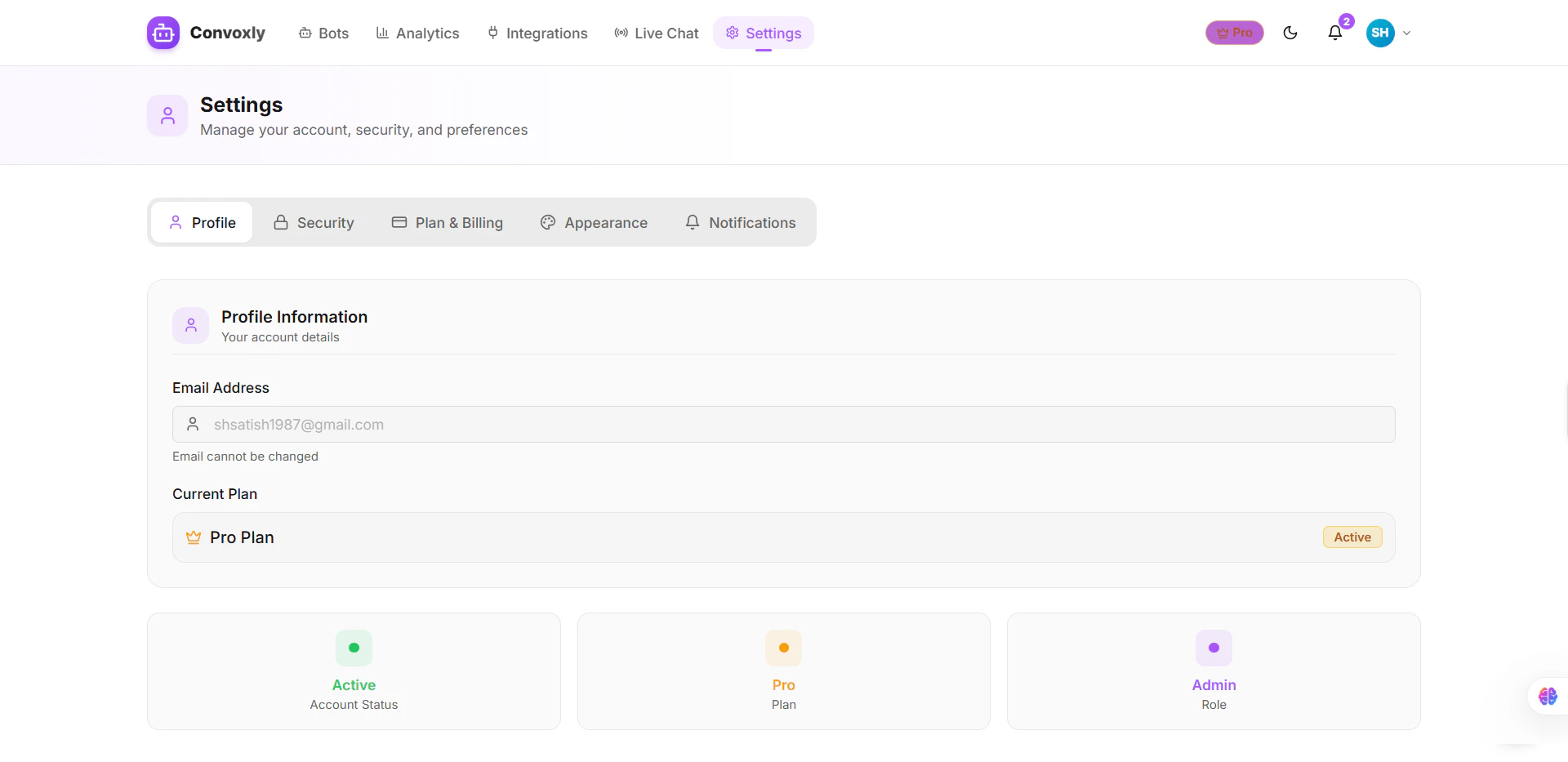Click the Email Address input field
The width and height of the screenshot is (1568, 762).
[x=784, y=425]
